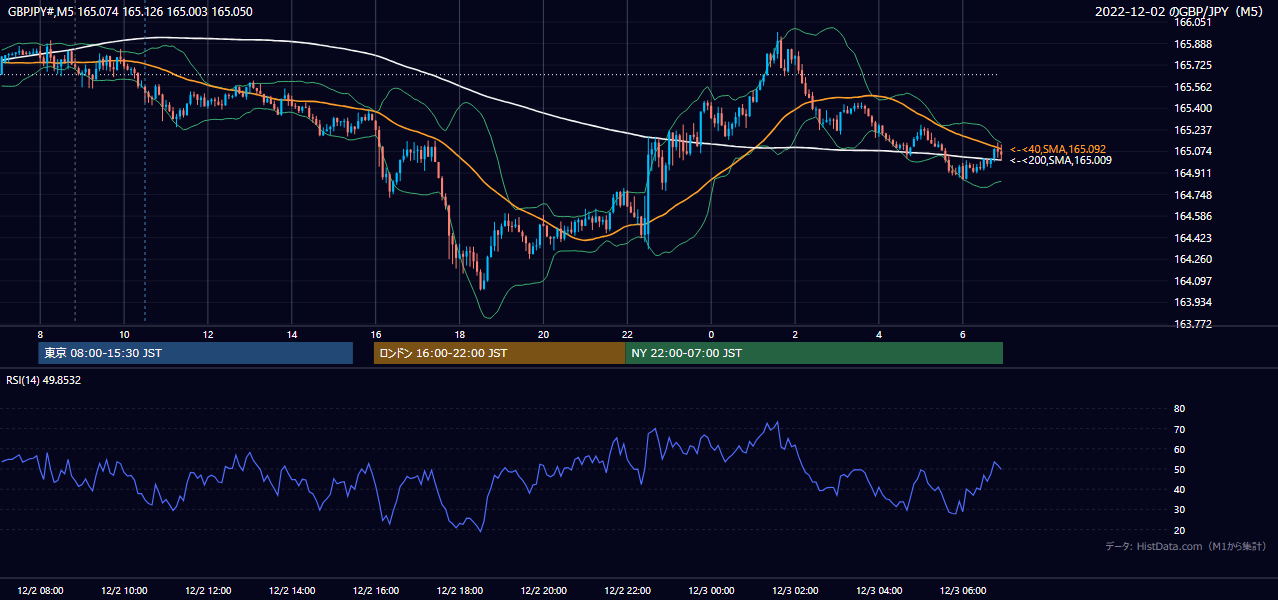Click the 164.748 price axis value
The height and width of the screenshot is (600, 1278).
pyautogui.click(x=1193, y=195)
